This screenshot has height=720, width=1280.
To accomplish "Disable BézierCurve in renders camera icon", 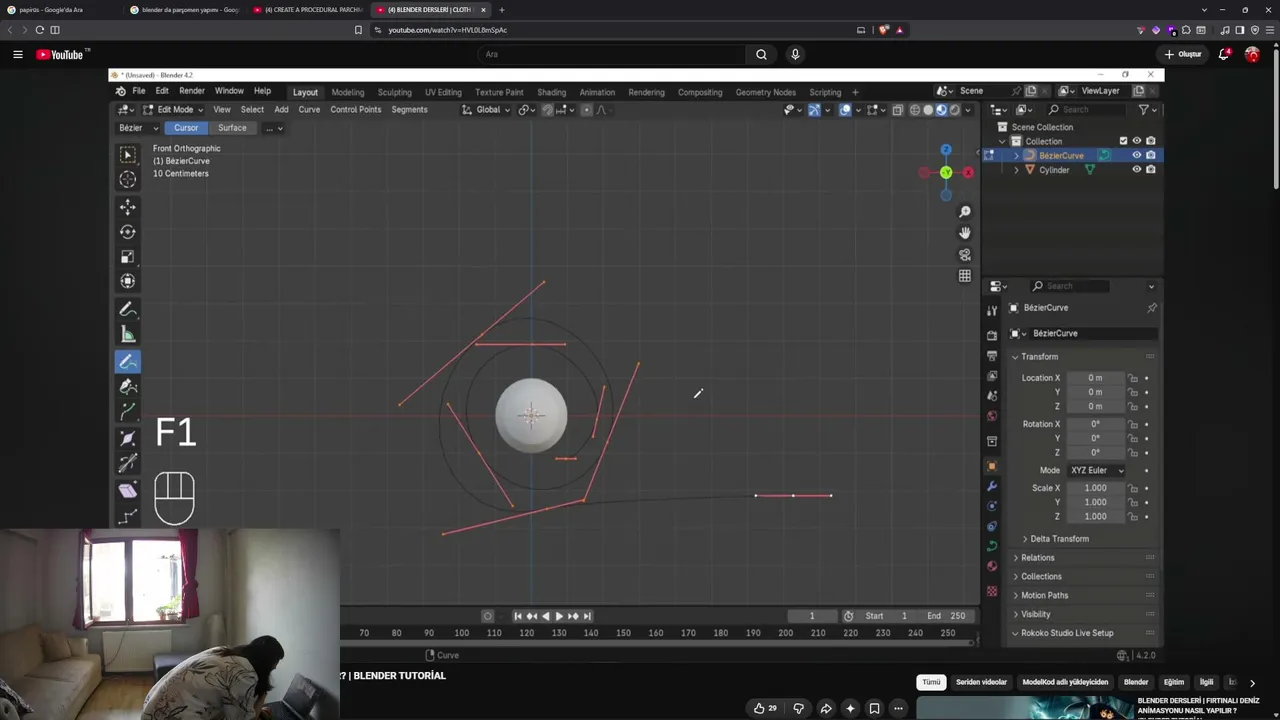I will point(1151,155).
